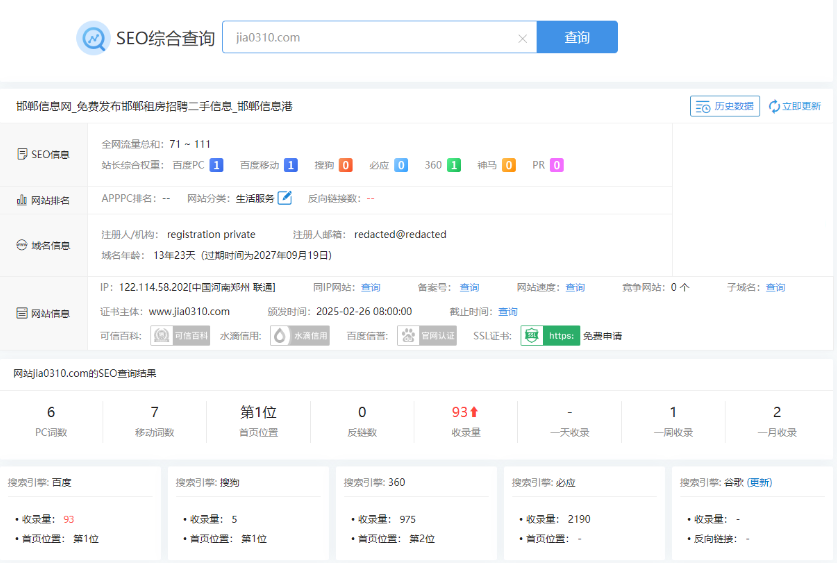Click the 全网流量总和 71 ~ 111 value

190,144
